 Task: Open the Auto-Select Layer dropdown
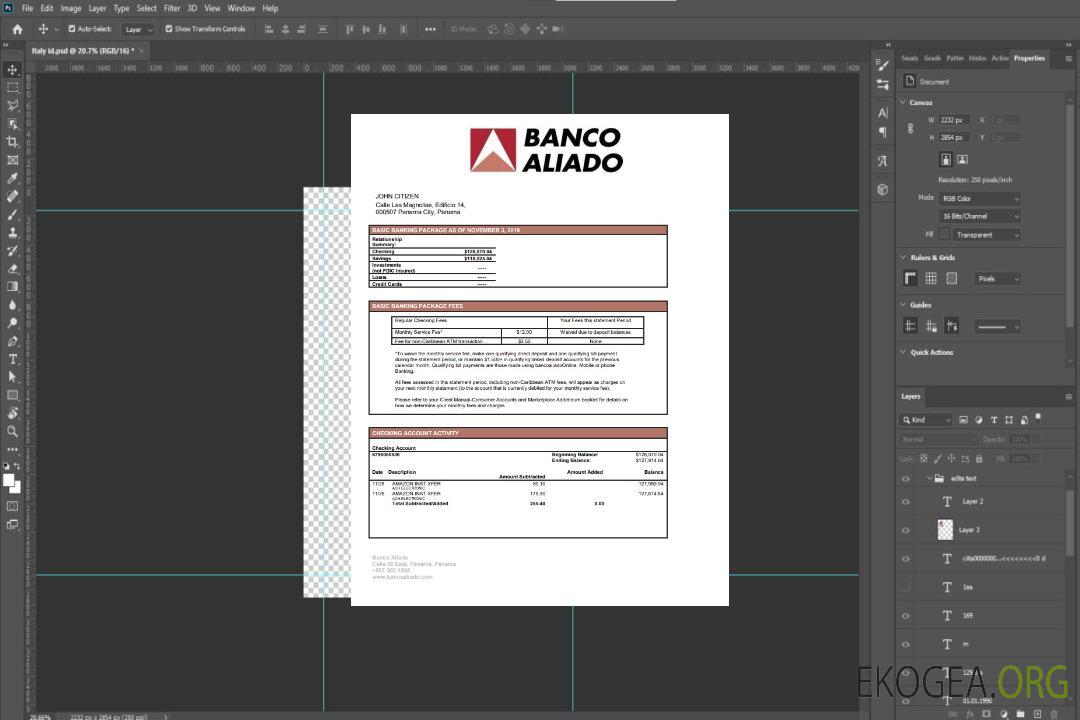coord(138,29)
